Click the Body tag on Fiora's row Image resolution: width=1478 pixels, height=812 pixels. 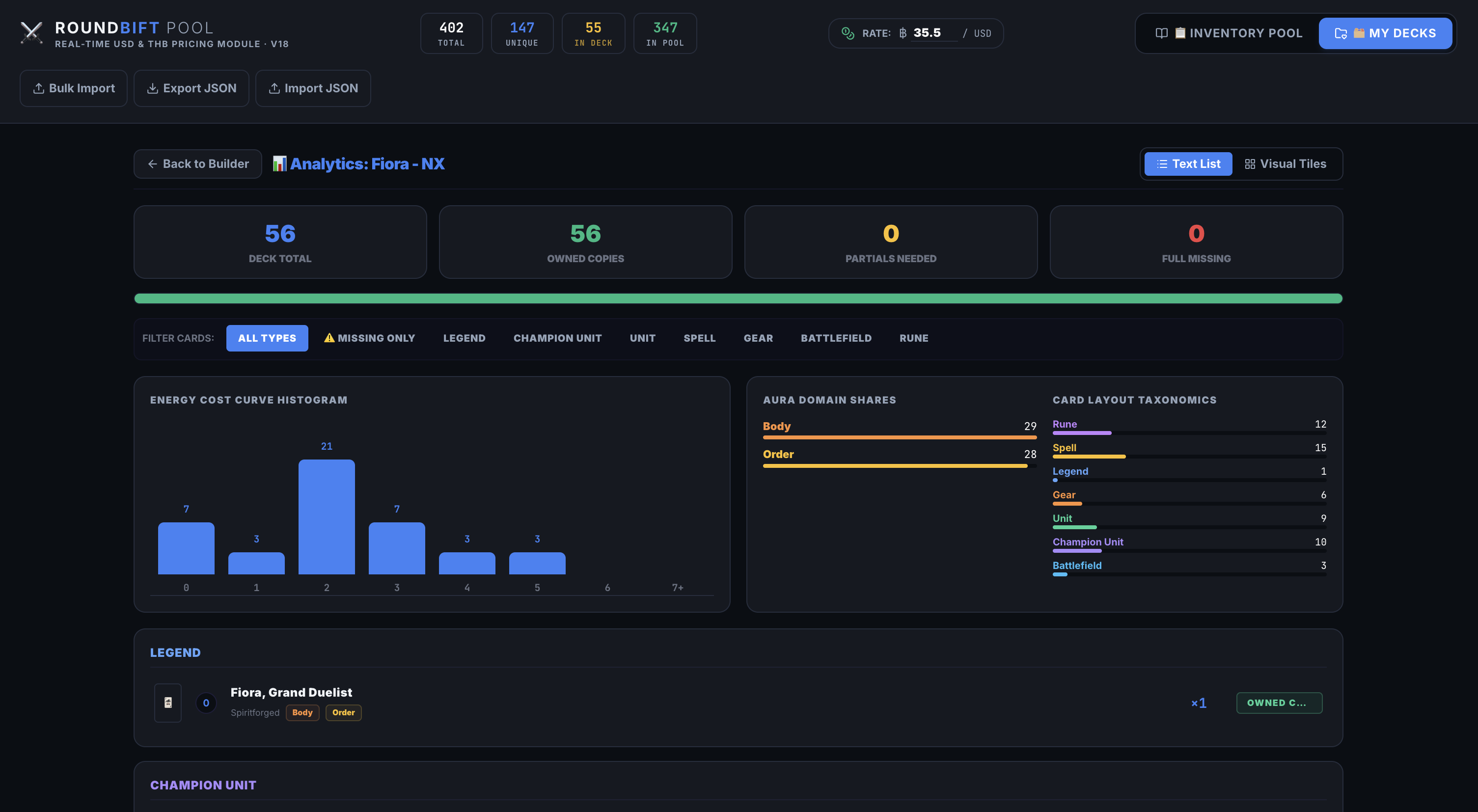[302, 712]
